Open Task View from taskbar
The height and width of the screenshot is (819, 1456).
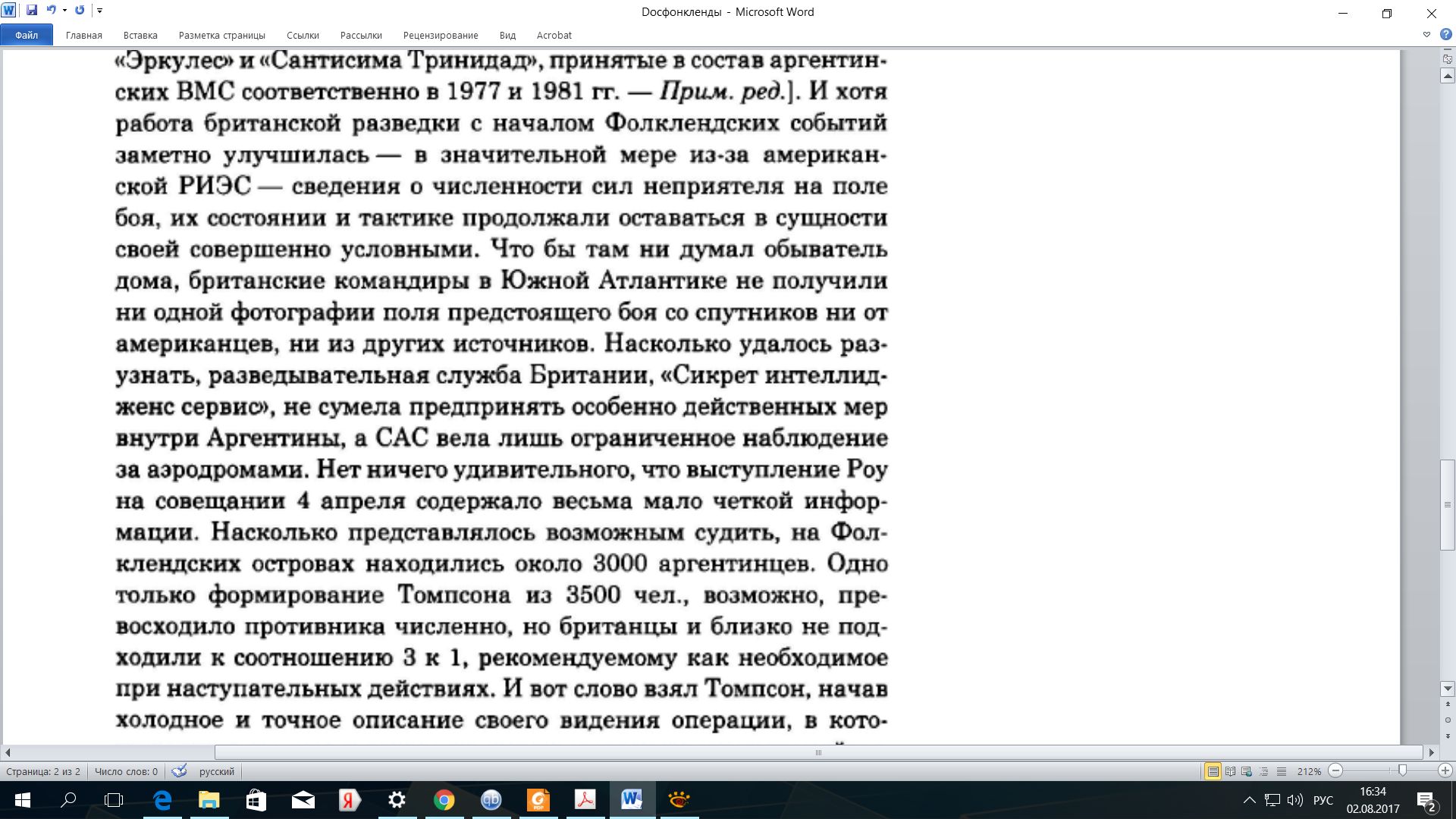pyautogui.click(x=114, y=800)
